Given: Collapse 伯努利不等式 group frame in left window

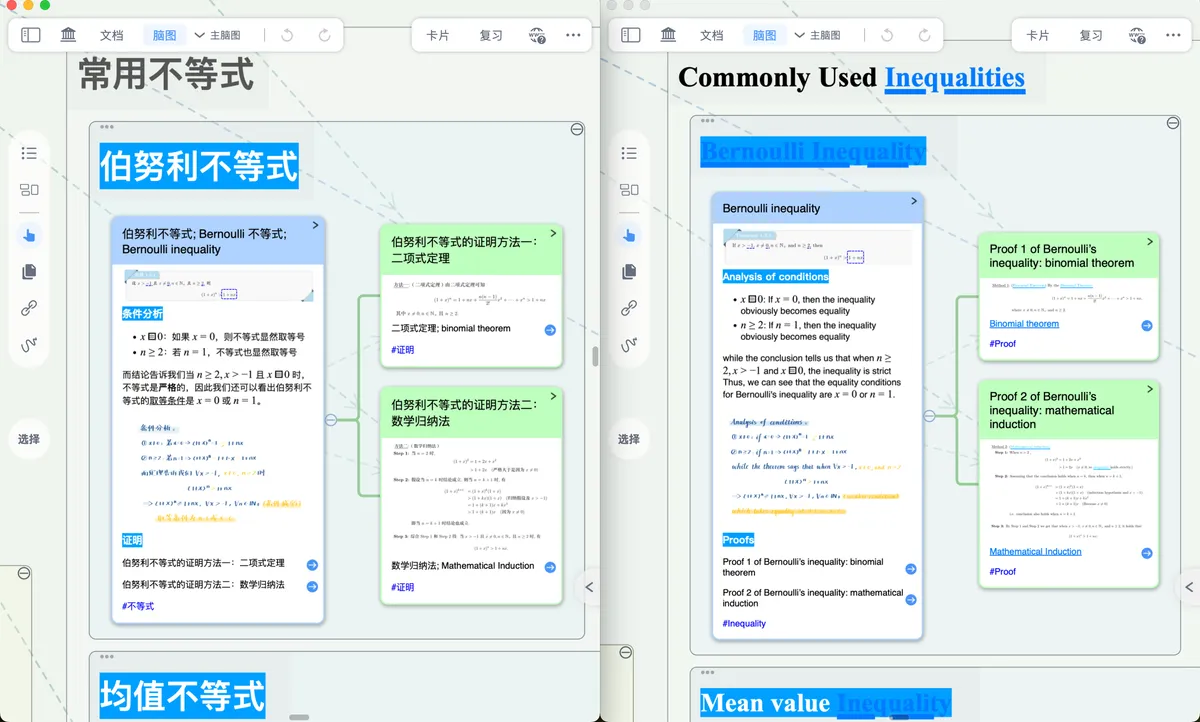Looking at the screenshot, I should (x=577, y=129).
